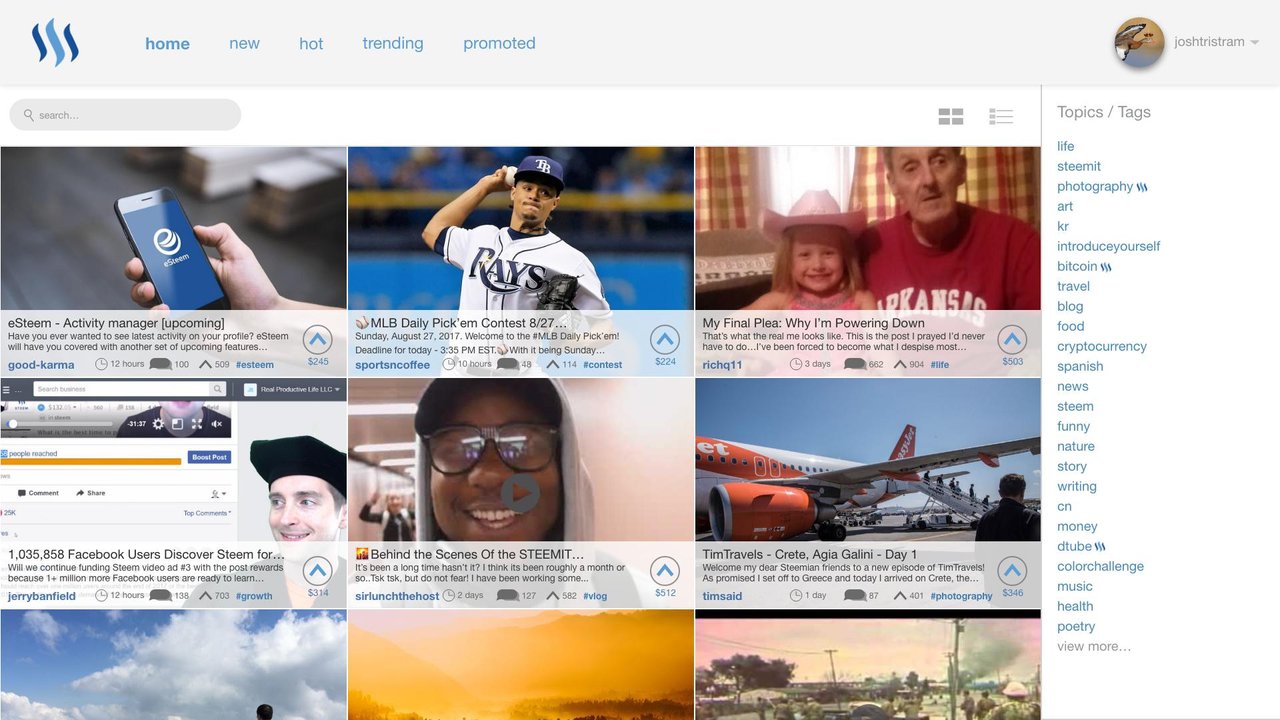1280x720 pixels.
Task: Open the poetry topic tag
Action: tap(1076, 626)
